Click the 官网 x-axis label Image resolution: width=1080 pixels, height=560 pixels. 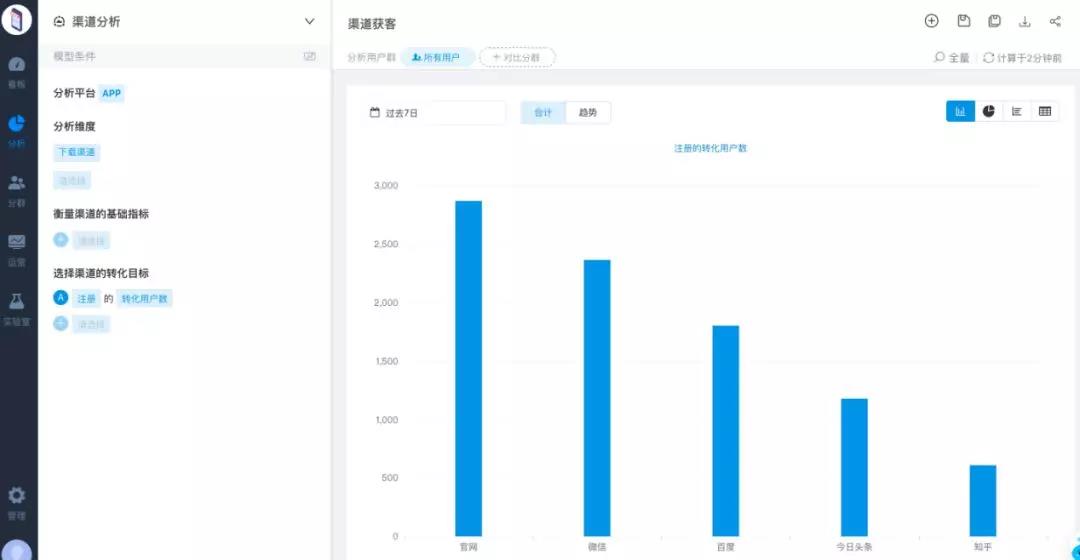pos(468,547)
